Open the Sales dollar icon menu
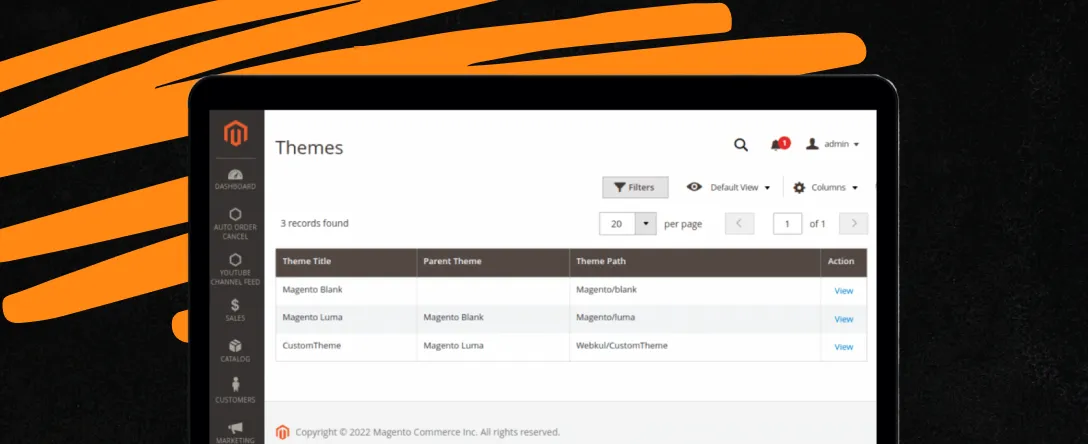 click(x=235, y=310)
